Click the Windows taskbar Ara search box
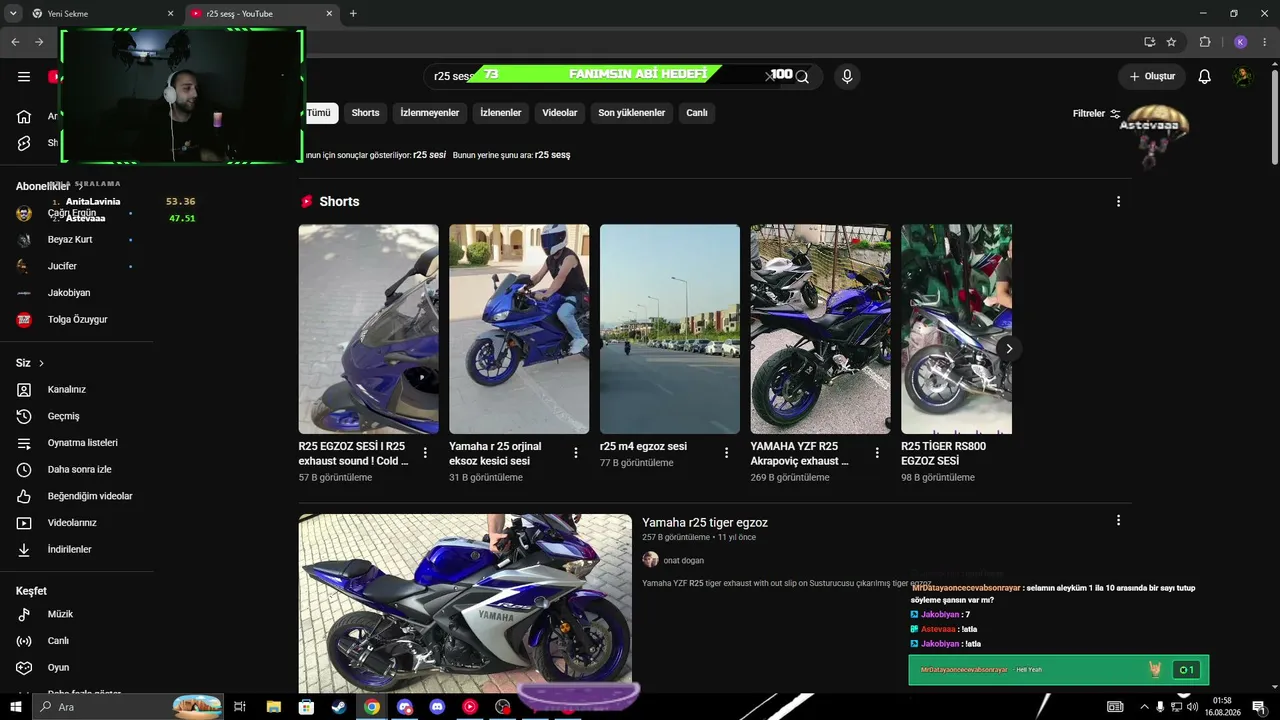Viewport: 1280px width, 720px height. click(129, 707)
